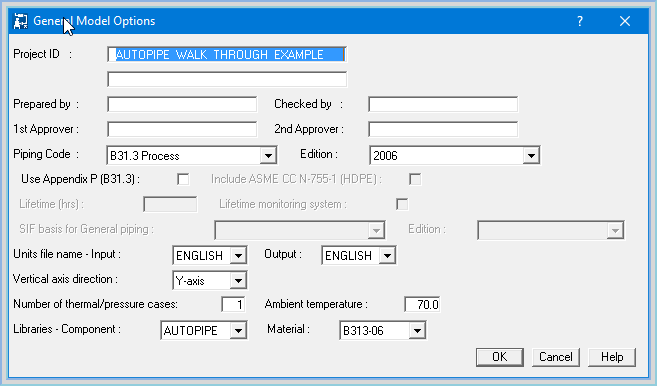Click Number of thermal/pressure cases field
Screen dimensions: 657x386
(x=233, y=304)
